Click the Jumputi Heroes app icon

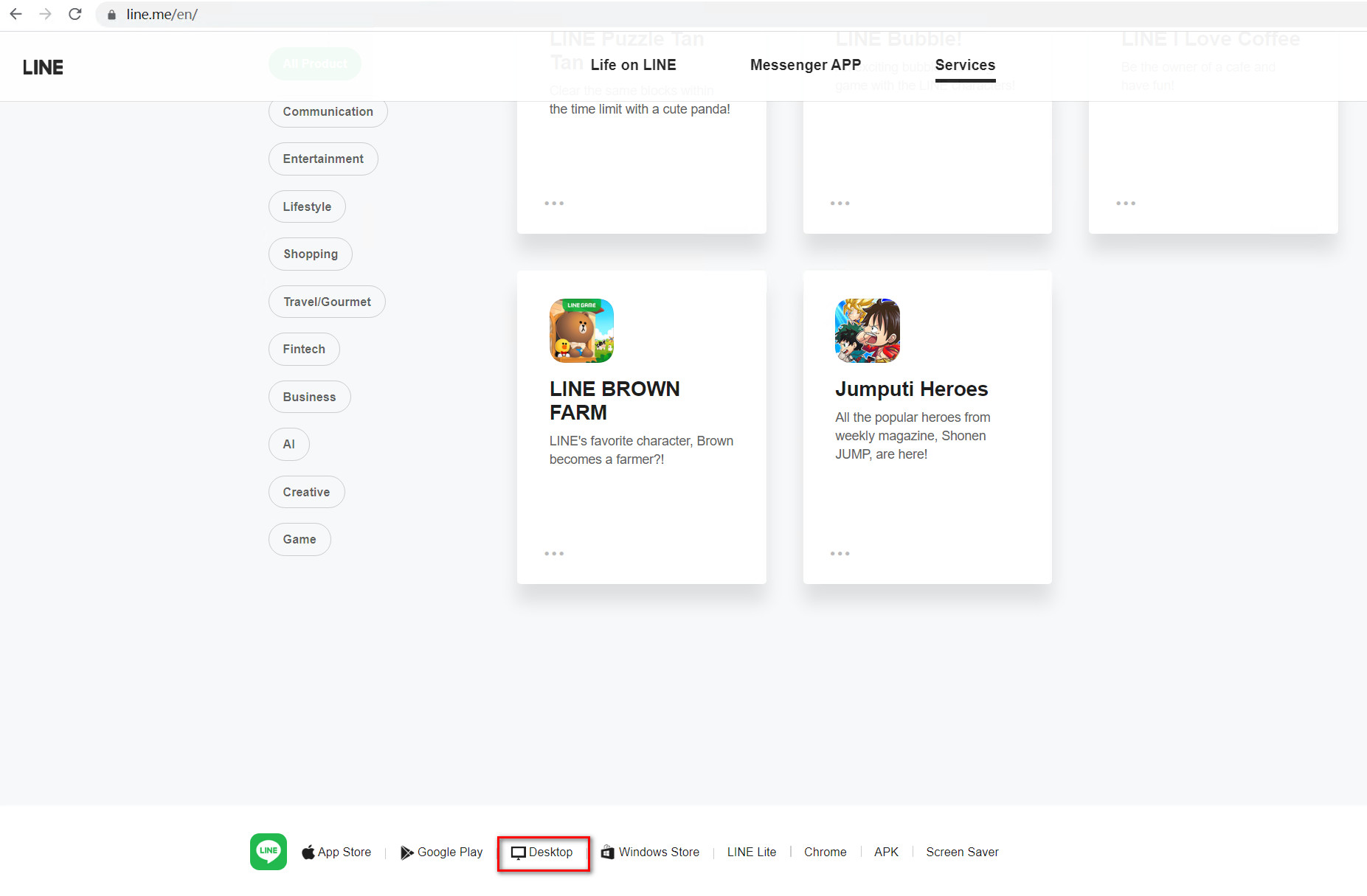[867, 330]
